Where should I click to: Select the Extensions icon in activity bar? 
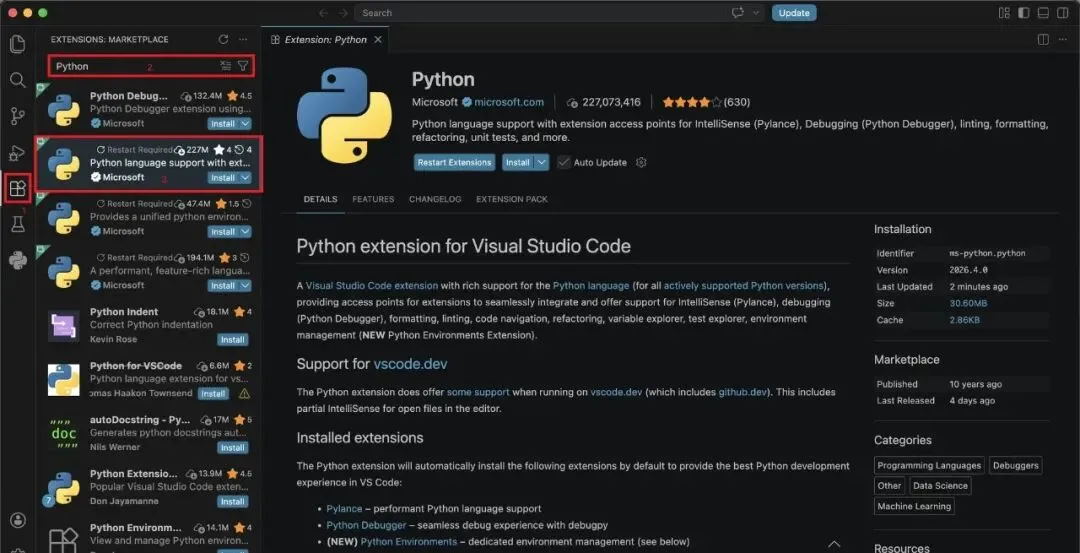click(x=17, y=188)
